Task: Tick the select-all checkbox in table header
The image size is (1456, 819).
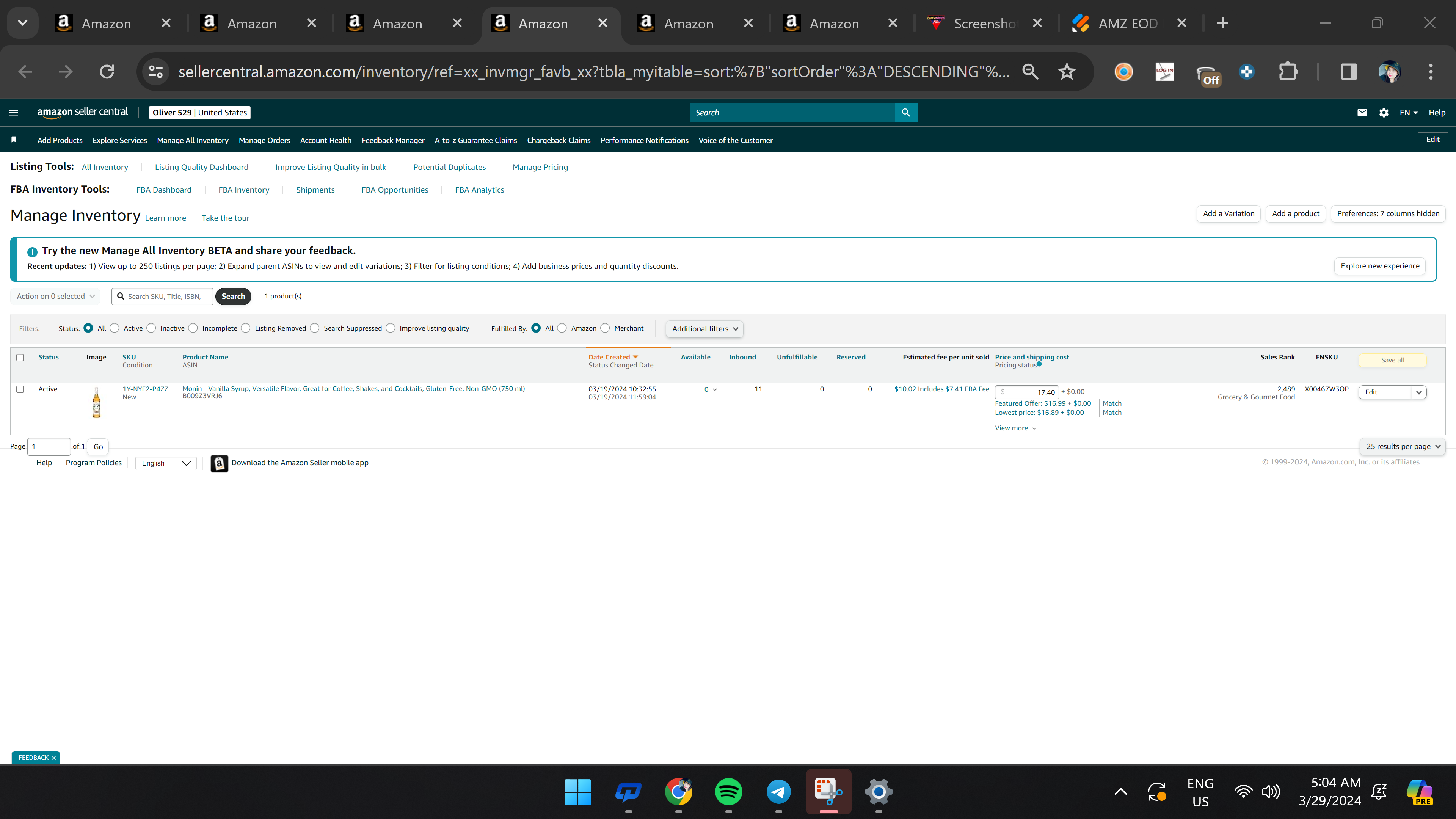Action: [20, 357]
